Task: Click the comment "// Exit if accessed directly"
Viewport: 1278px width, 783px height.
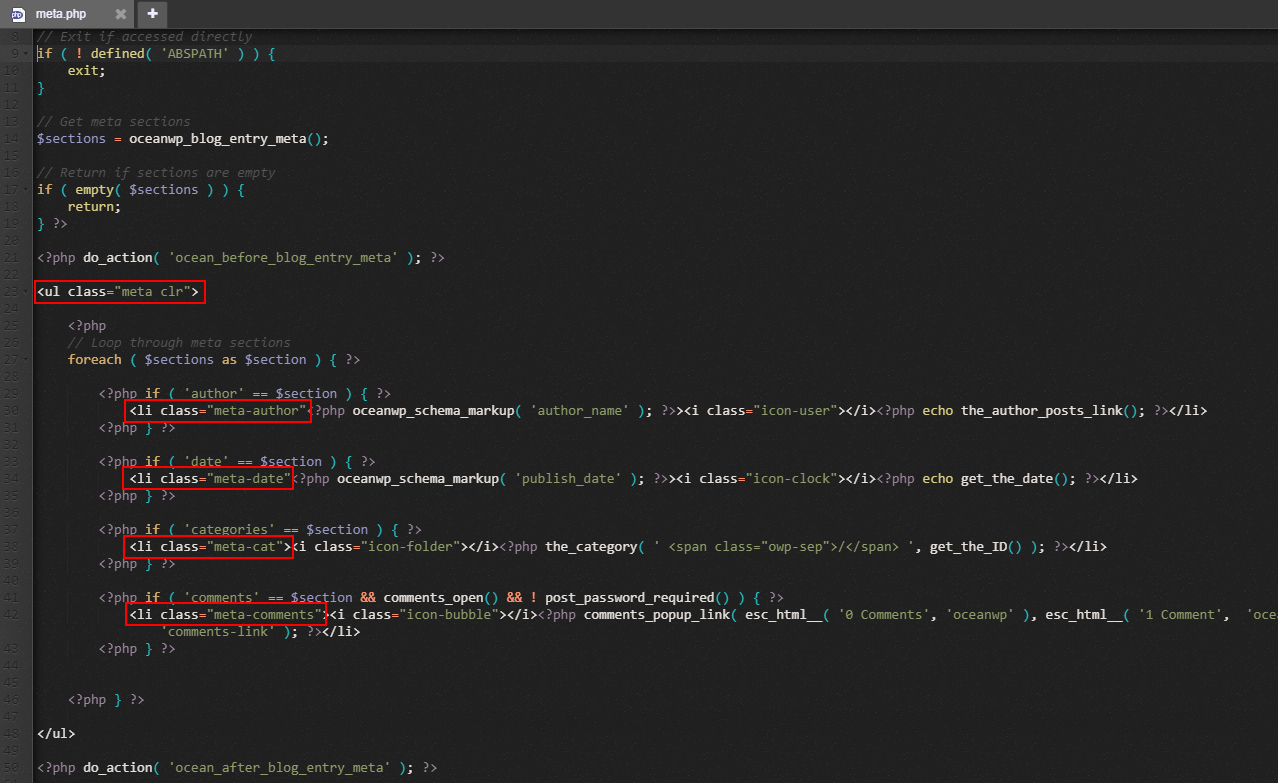Action: tap(144, 36)
